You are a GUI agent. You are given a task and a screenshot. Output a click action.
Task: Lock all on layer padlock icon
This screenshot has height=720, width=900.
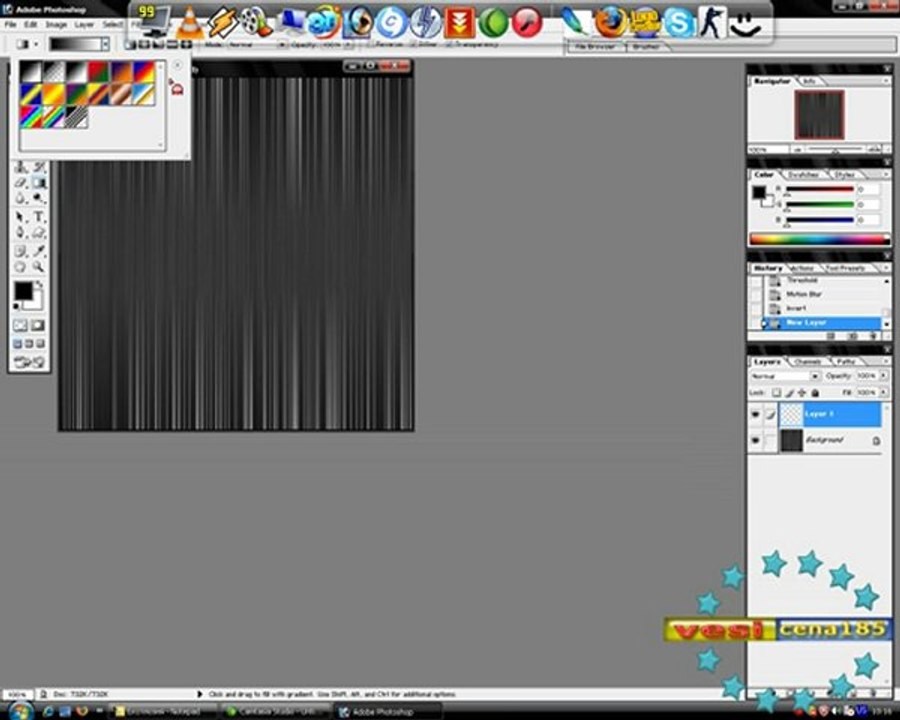click(815, 393)
